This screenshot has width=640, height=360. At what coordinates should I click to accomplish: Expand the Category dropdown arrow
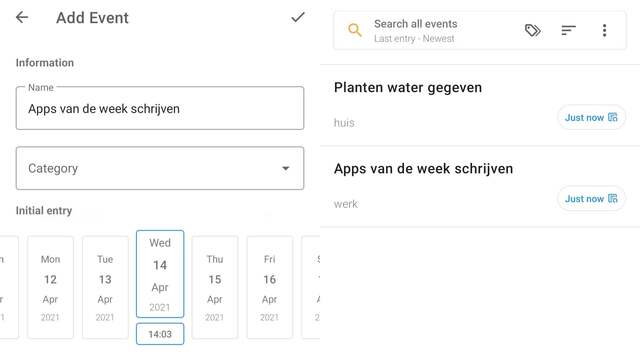pyautogui.click(x=286, y=168)
